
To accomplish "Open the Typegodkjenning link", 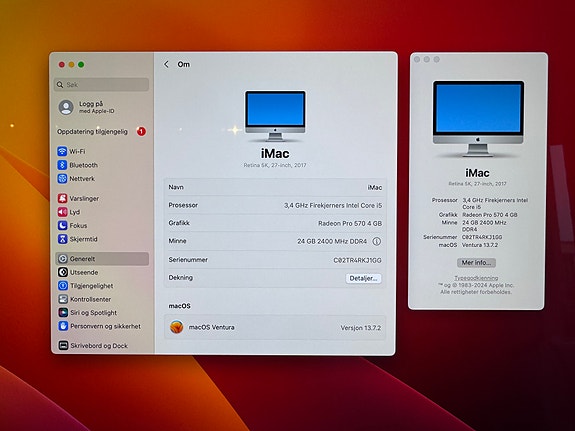I will pyautogui.click(x=476, y=278).
